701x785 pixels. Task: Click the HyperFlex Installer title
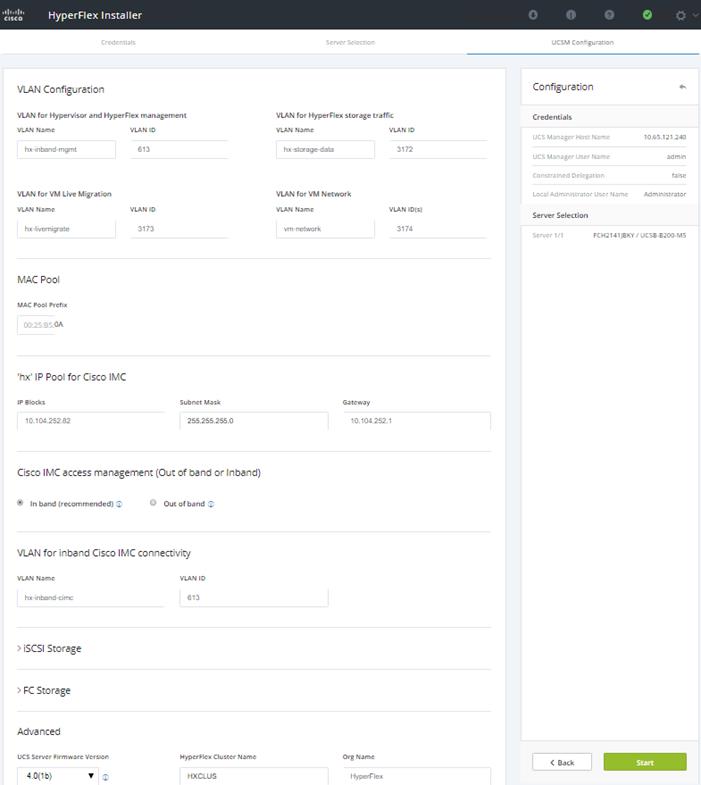(x=95, y=16)
